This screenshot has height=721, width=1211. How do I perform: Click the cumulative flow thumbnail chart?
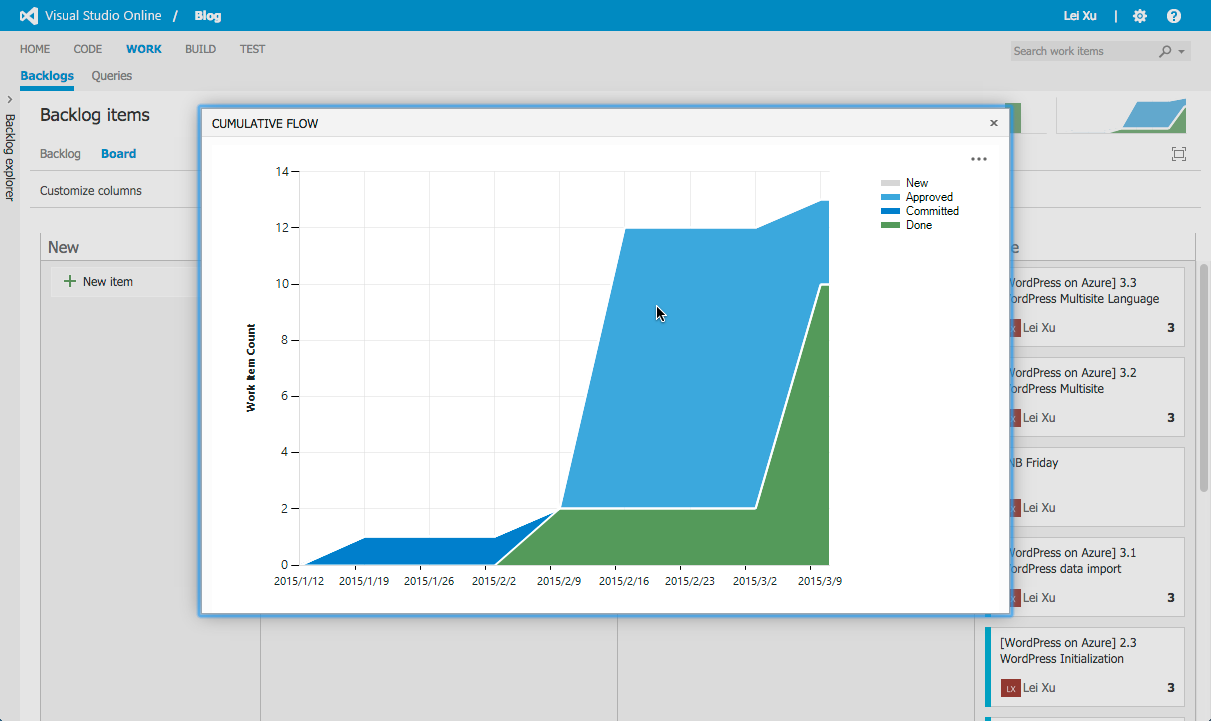tap(1122, 115)
